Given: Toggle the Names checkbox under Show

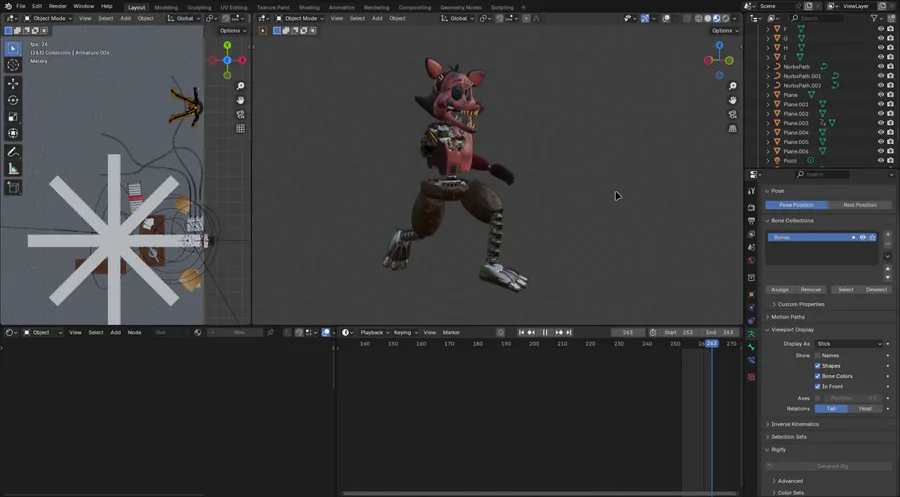Looking at the screenshot, I should [817, 356].
